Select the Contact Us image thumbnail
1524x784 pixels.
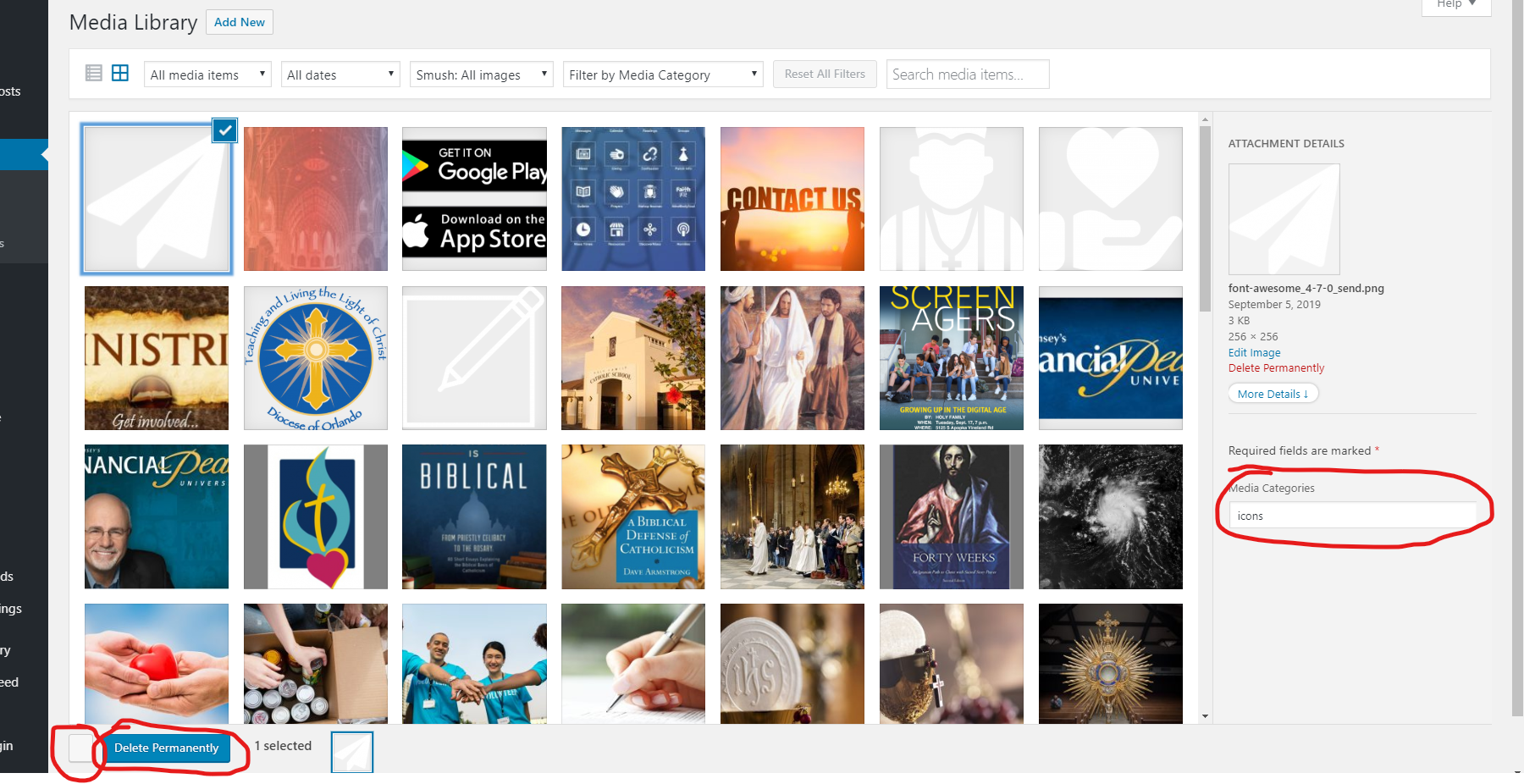[x=792, y=199]
